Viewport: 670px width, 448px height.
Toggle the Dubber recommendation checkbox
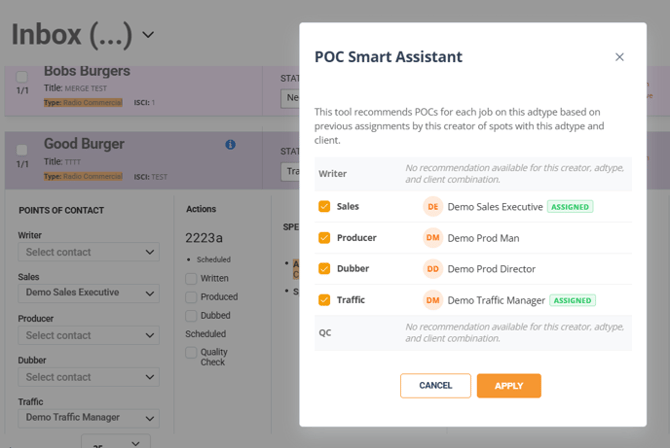tap(324, 268)
